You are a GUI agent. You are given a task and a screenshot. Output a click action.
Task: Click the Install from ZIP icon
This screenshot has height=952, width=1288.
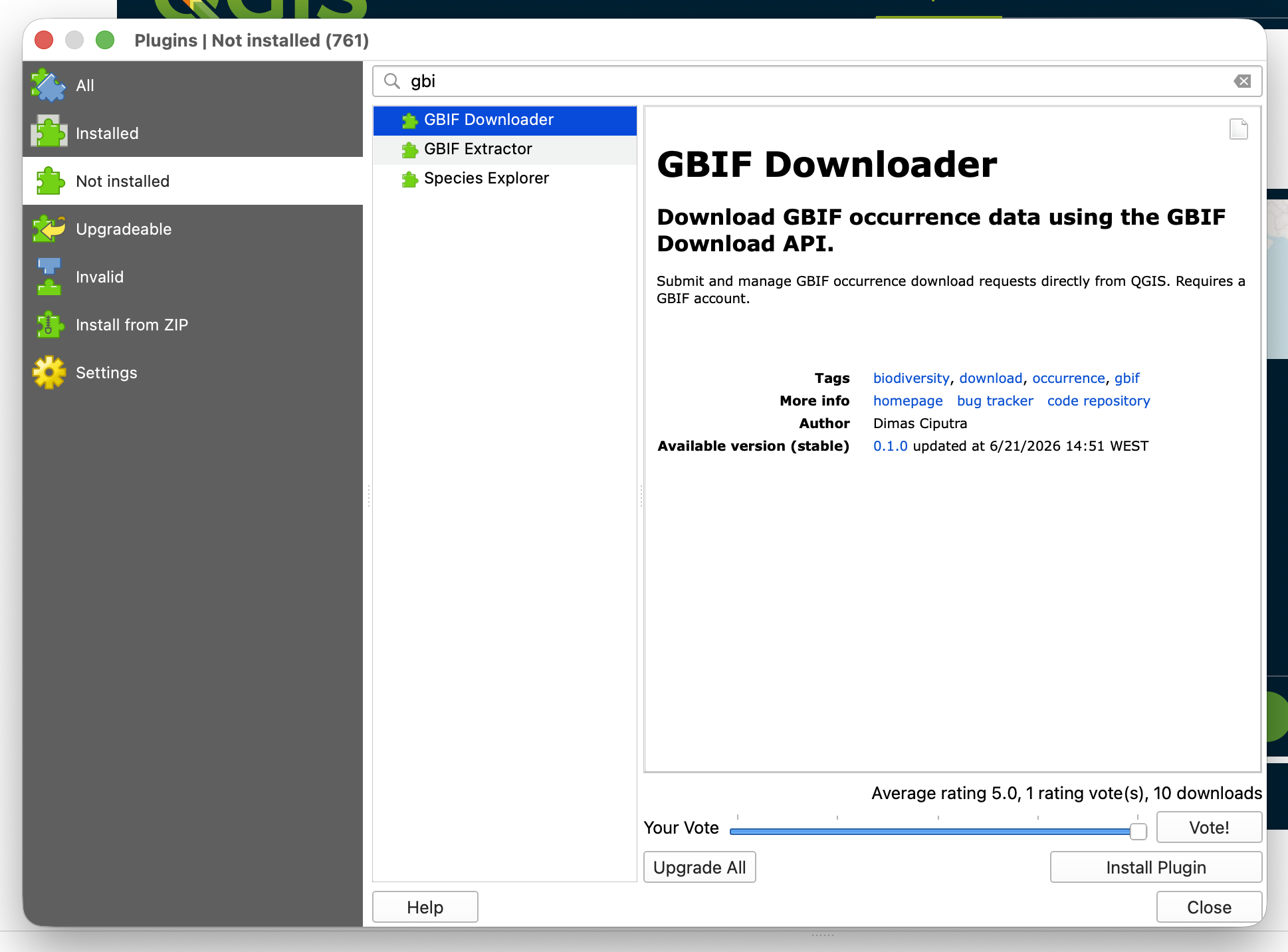[50, 324]
